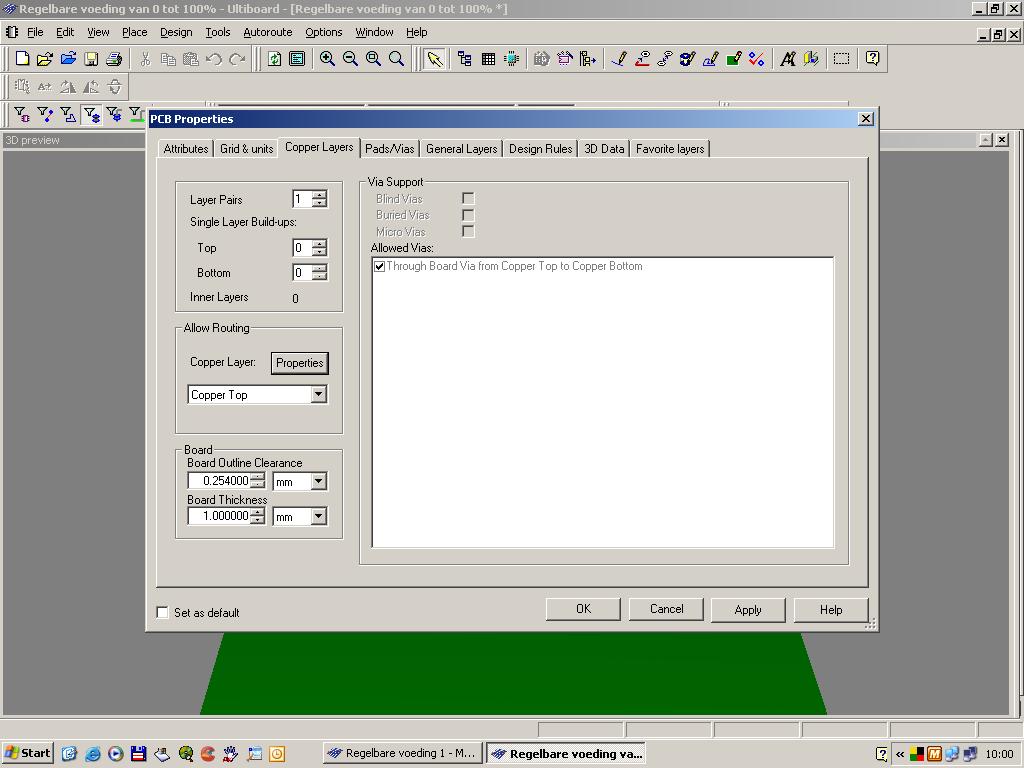The height and width of the screenshot is (768, 1024).
Task: Click the Board Thickness value field
Action: click(x=220, y=517)
